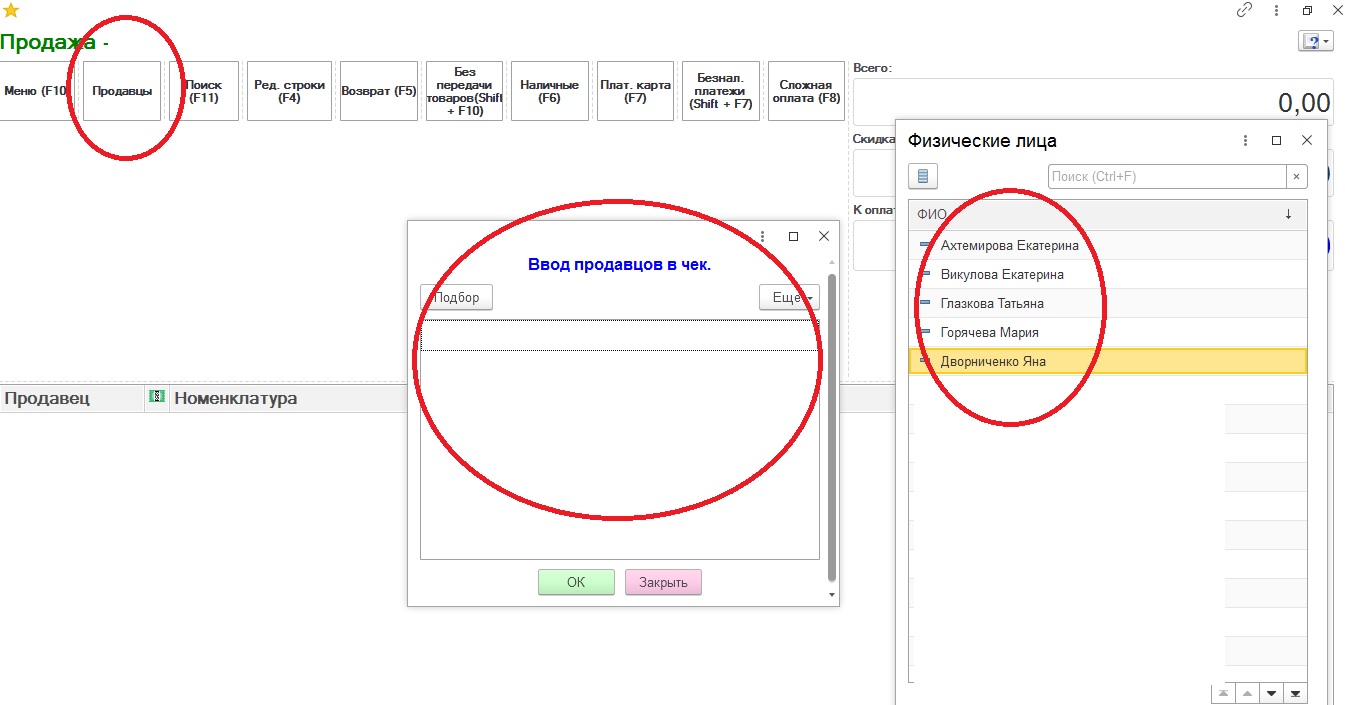Click the pink Закрыть button
Image resolution: width=1345 pixels, height=705 pixels.
pyautogui.click(x=663, y=582)
